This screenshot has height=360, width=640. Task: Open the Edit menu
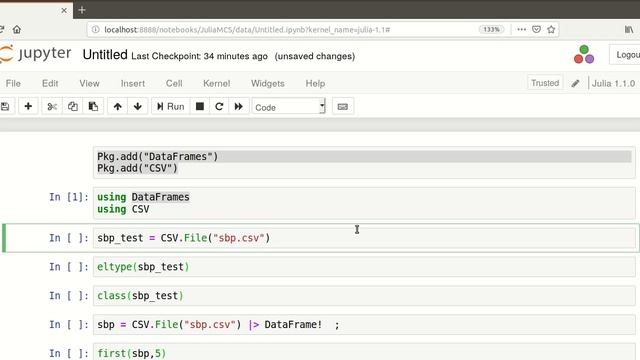(x=50, y=83)
